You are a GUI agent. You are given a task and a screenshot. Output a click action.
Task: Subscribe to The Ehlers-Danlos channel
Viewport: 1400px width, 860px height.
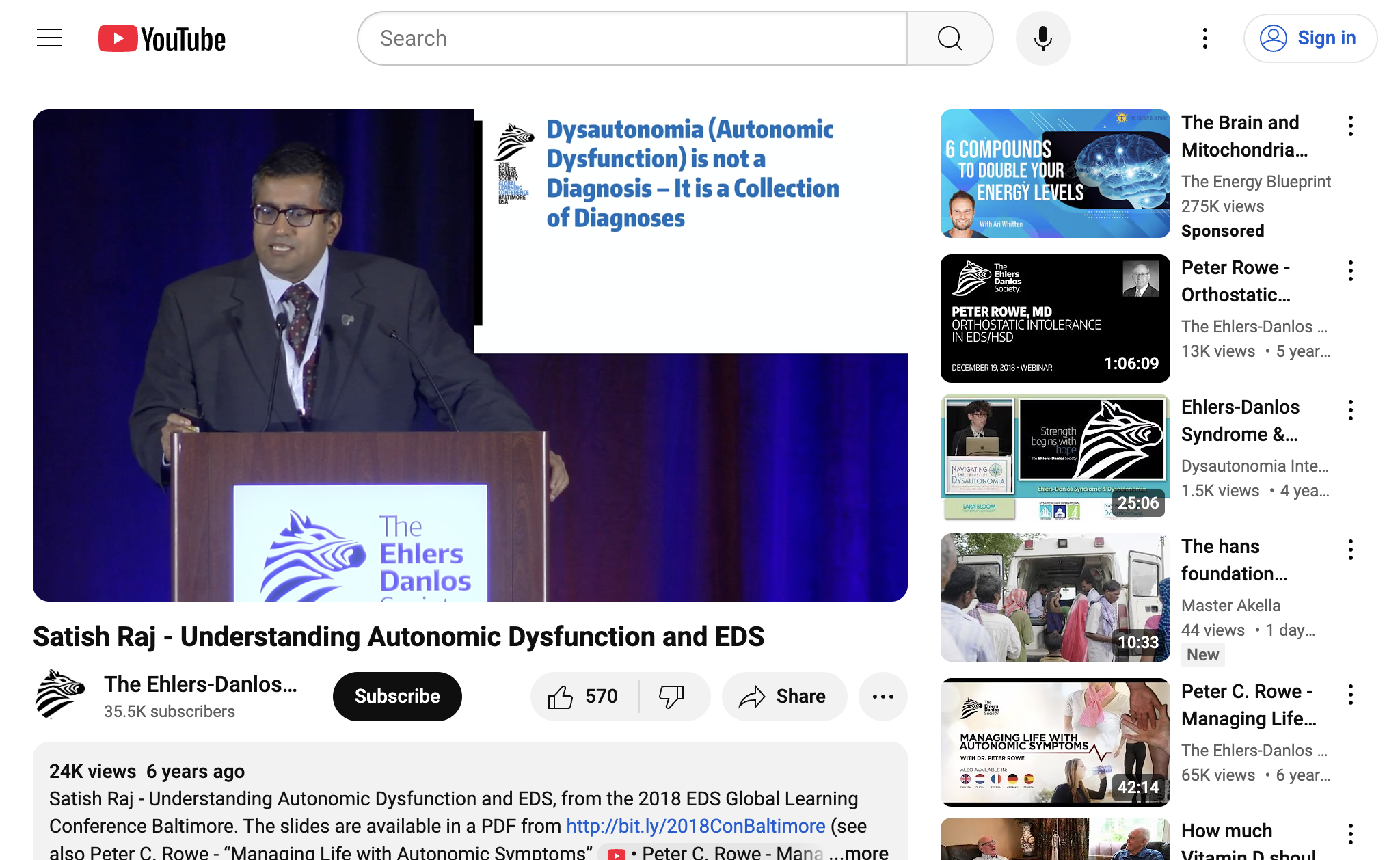click(396, 696)
